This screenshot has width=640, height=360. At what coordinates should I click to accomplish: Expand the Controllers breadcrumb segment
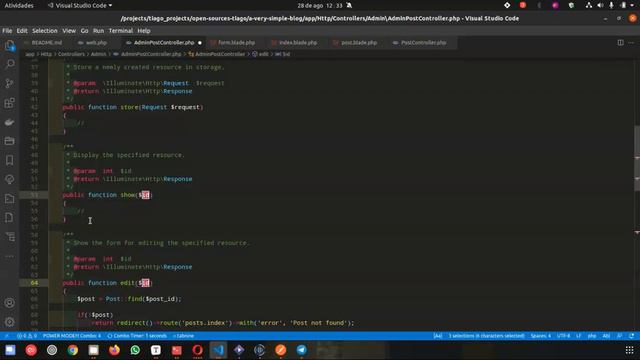pos(71,54)
